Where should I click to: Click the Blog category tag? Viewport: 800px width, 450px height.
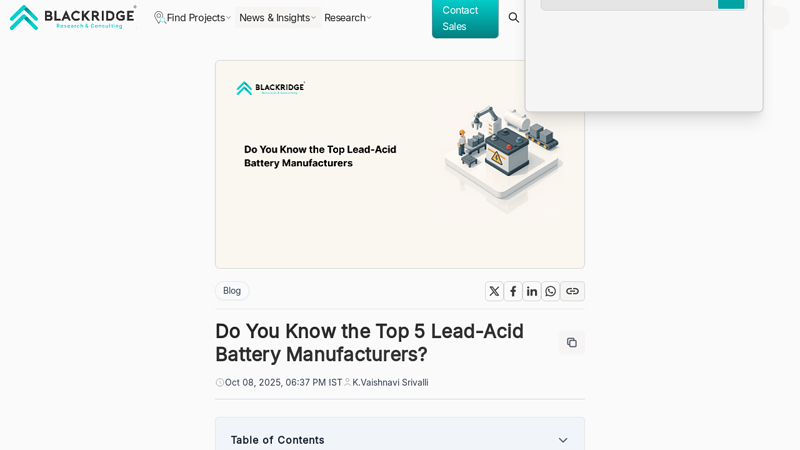[x=232, y=291]
